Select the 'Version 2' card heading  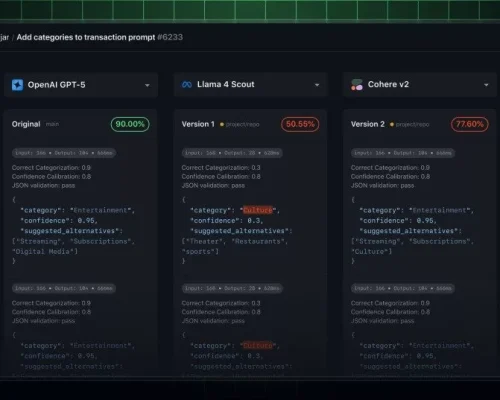tap(368, 124)
